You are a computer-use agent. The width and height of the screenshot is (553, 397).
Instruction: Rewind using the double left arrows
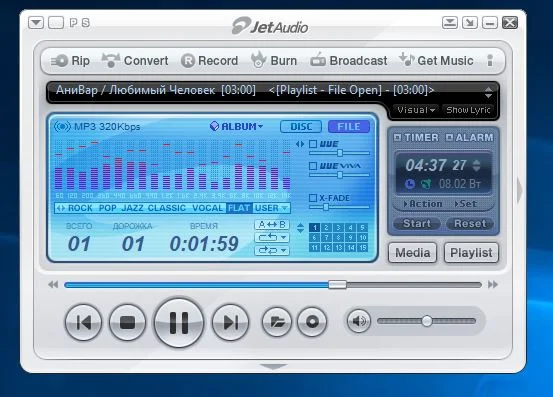[53, 285]
